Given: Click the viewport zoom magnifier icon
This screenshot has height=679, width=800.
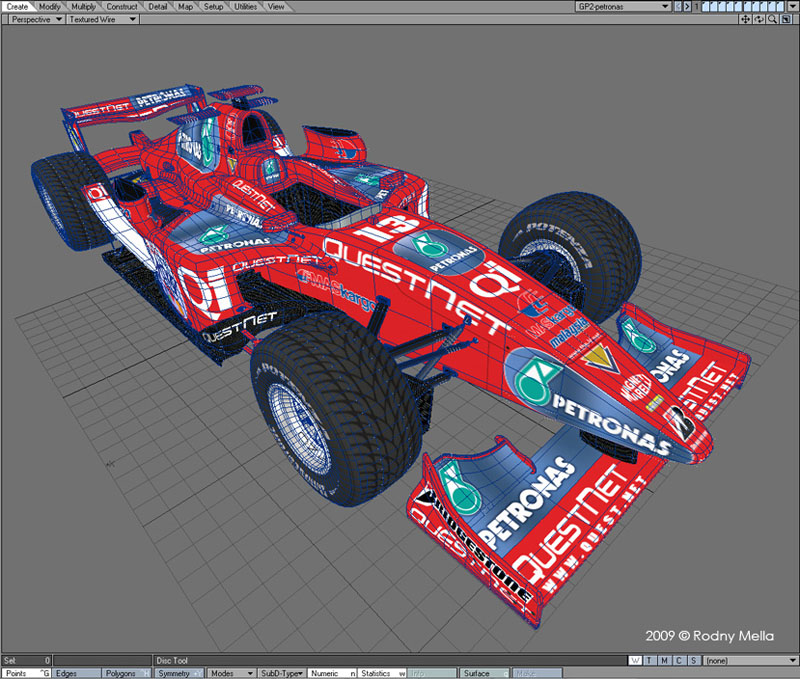Looking at the screenshot, I should click(x=772, y=19).
